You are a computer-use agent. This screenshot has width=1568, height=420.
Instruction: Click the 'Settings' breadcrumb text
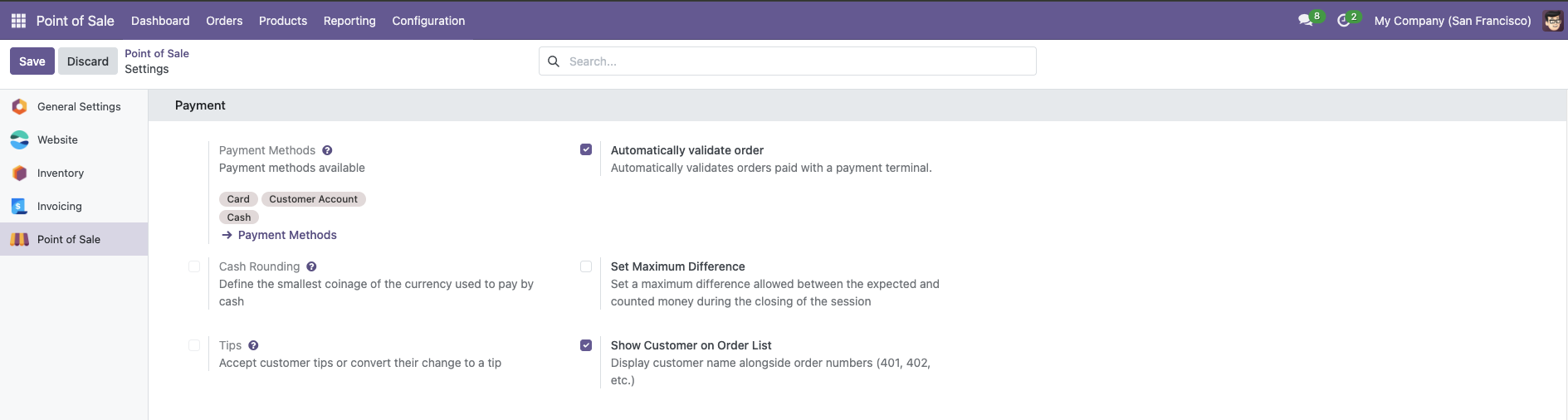[147, 69]
